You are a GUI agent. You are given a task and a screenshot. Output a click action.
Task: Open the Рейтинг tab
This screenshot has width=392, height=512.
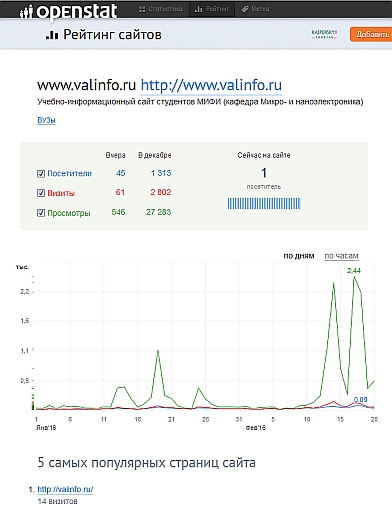coord(212,9)
